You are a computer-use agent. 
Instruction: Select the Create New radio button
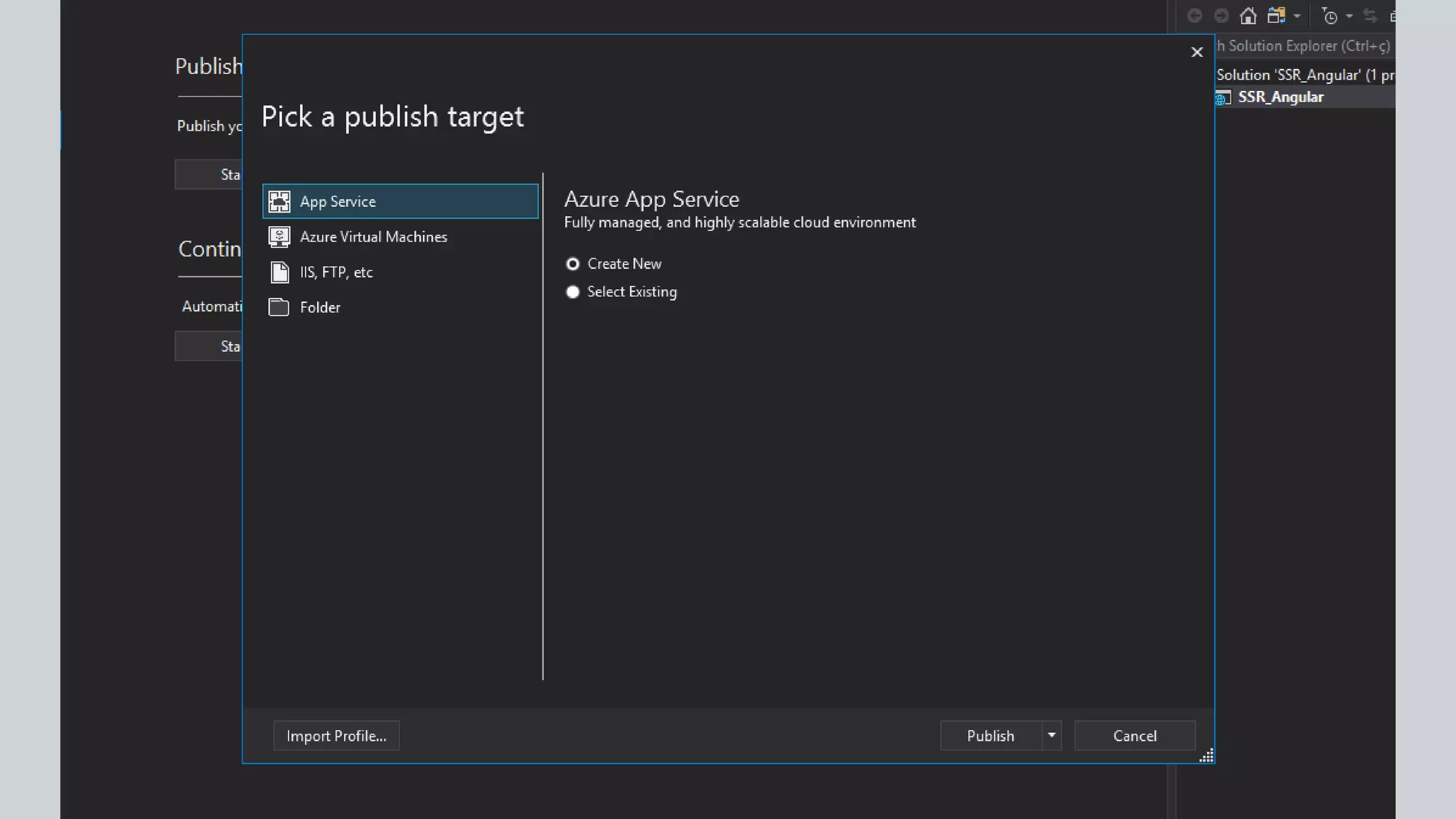572,264
